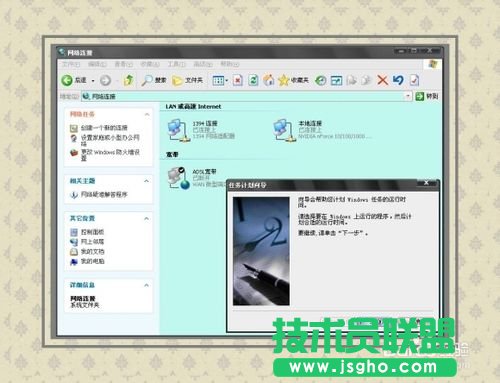Image resolution: width=500 pixels, height=383 pixels.
Task: Open 网上邻居 from other places
Action: (92, 242)
